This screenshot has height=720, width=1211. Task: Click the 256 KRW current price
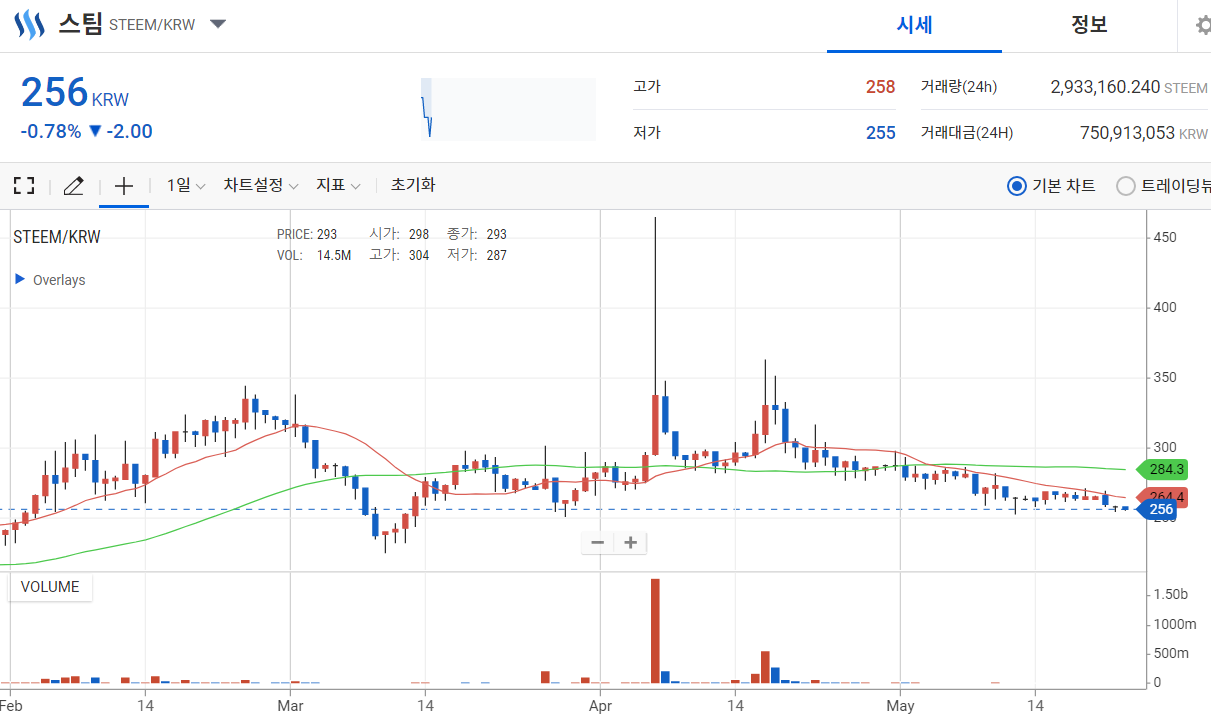tap(75, 93)
